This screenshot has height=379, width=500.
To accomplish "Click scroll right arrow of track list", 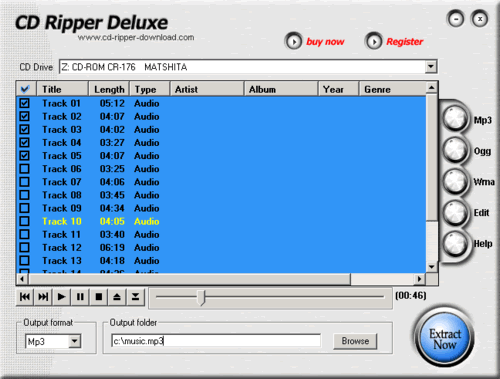I will coord(420,279).
